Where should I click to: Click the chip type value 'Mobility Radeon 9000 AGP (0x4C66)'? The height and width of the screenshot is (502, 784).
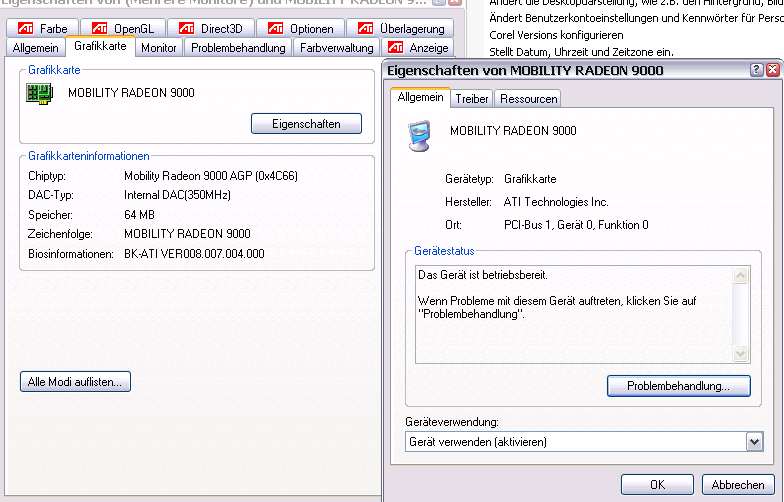[210, 176]
